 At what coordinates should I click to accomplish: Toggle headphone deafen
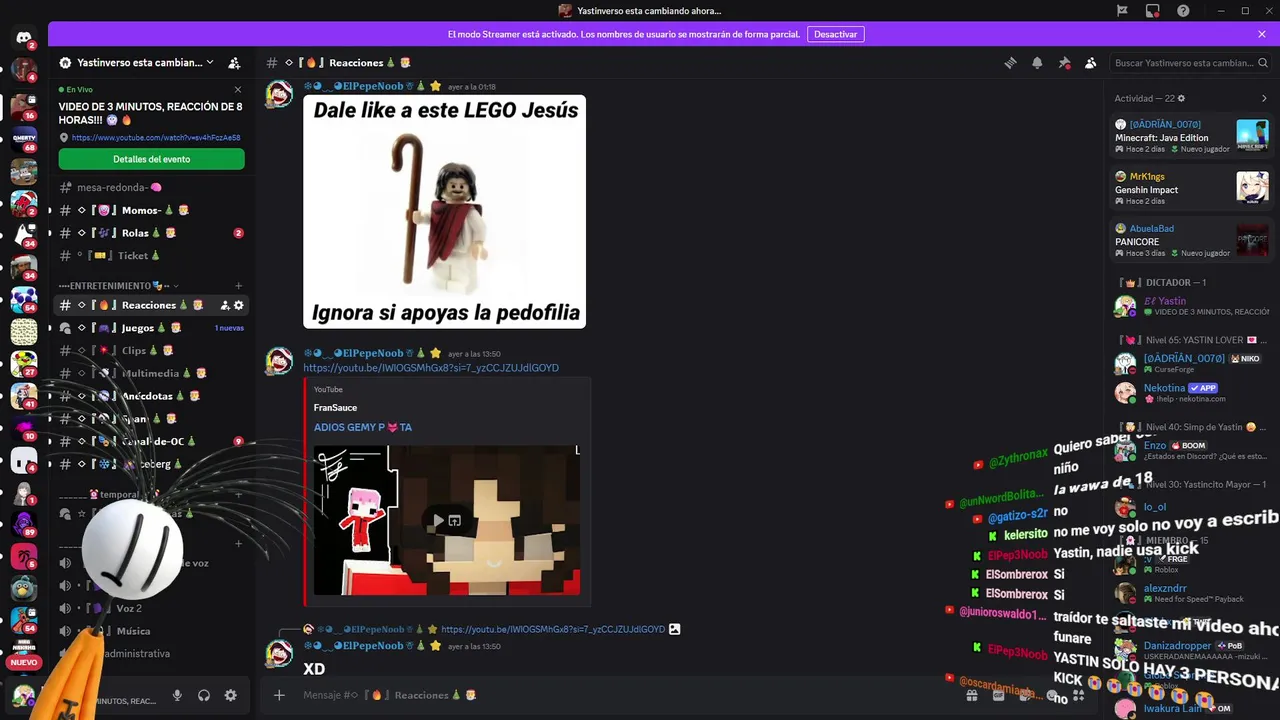[204, 696]
